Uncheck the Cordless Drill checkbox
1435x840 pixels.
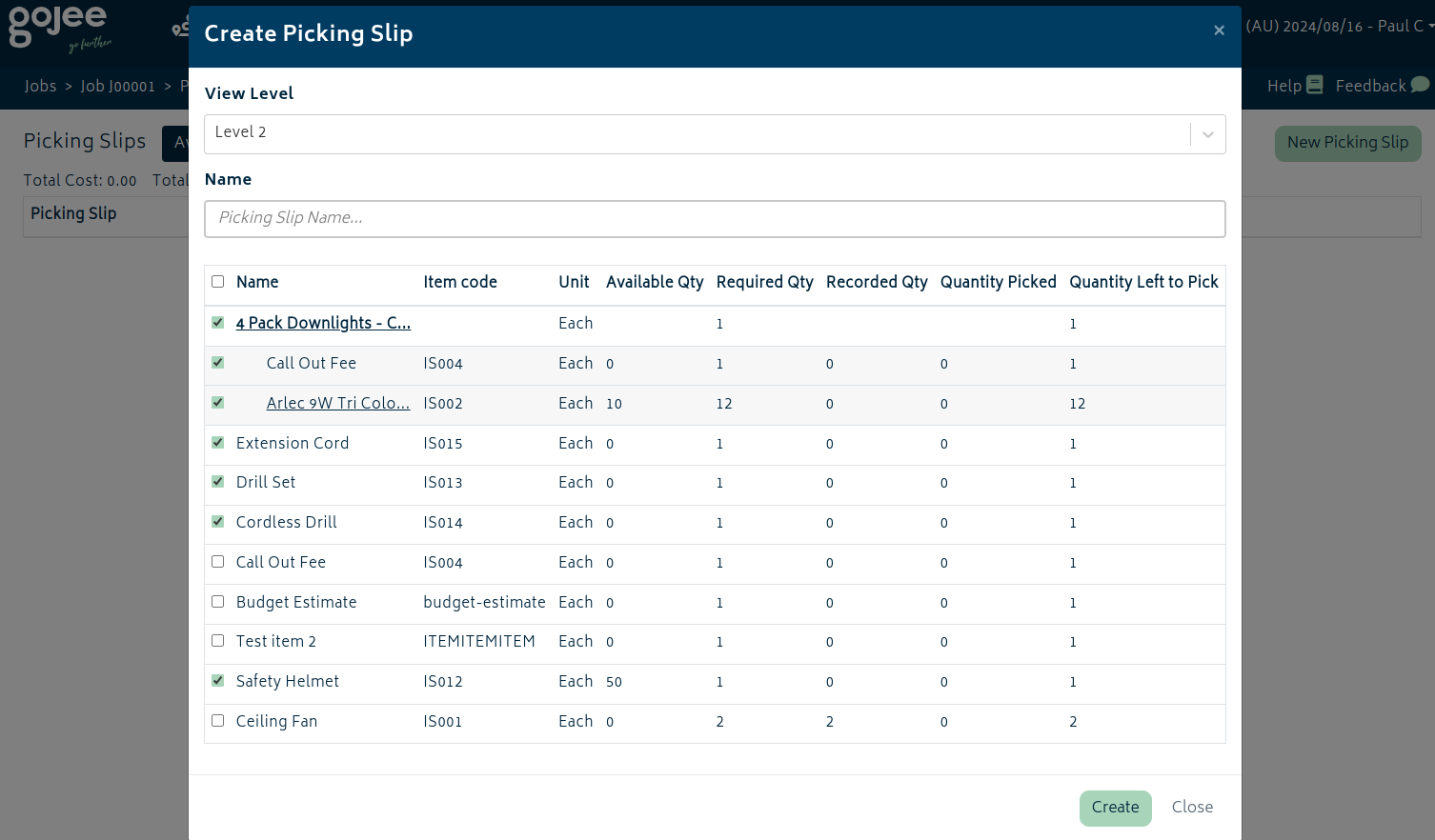pyautogui.click(x=218, y=522)
